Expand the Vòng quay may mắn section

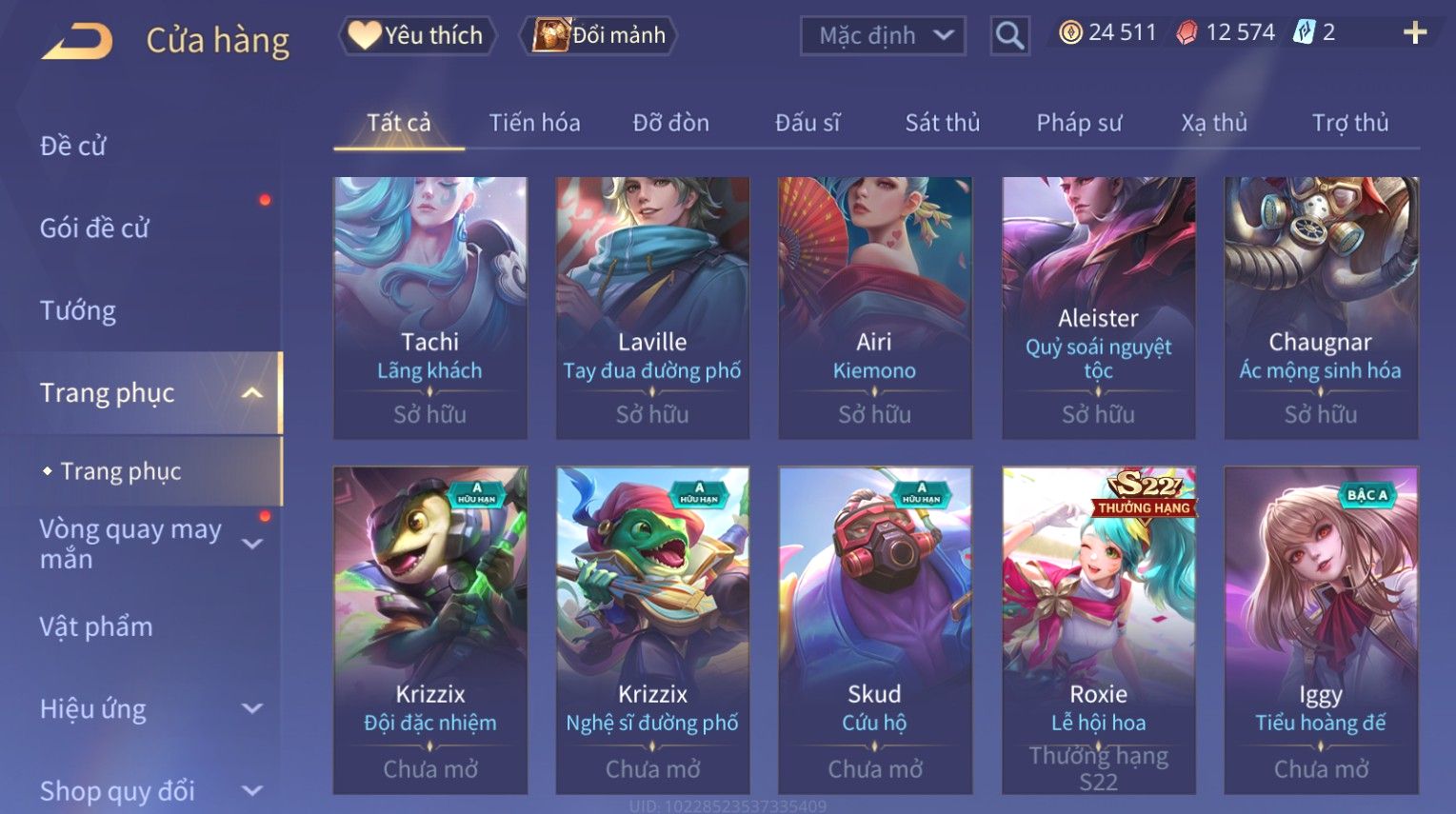pos(252,544)
